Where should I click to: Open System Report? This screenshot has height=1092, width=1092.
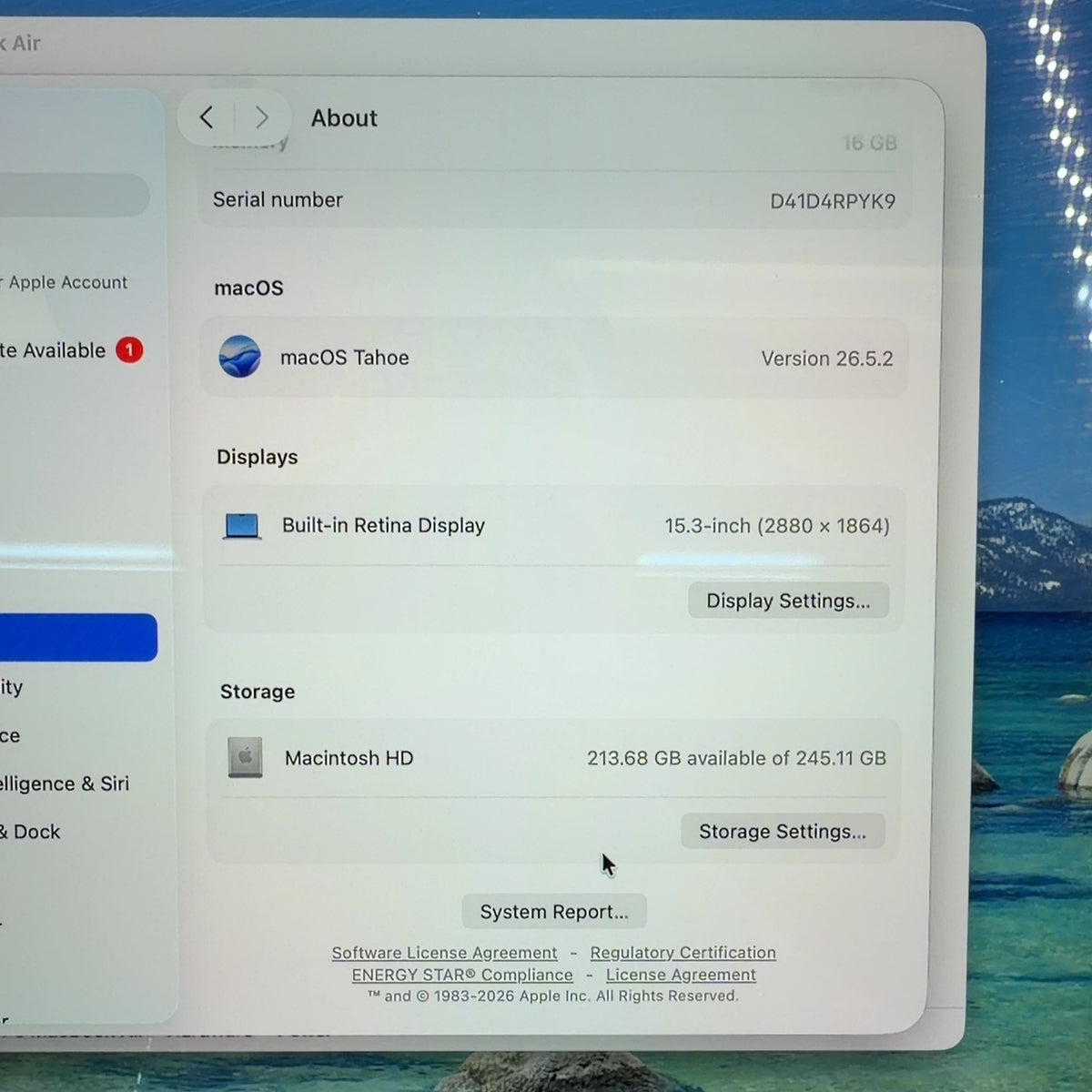click(554, 912)
